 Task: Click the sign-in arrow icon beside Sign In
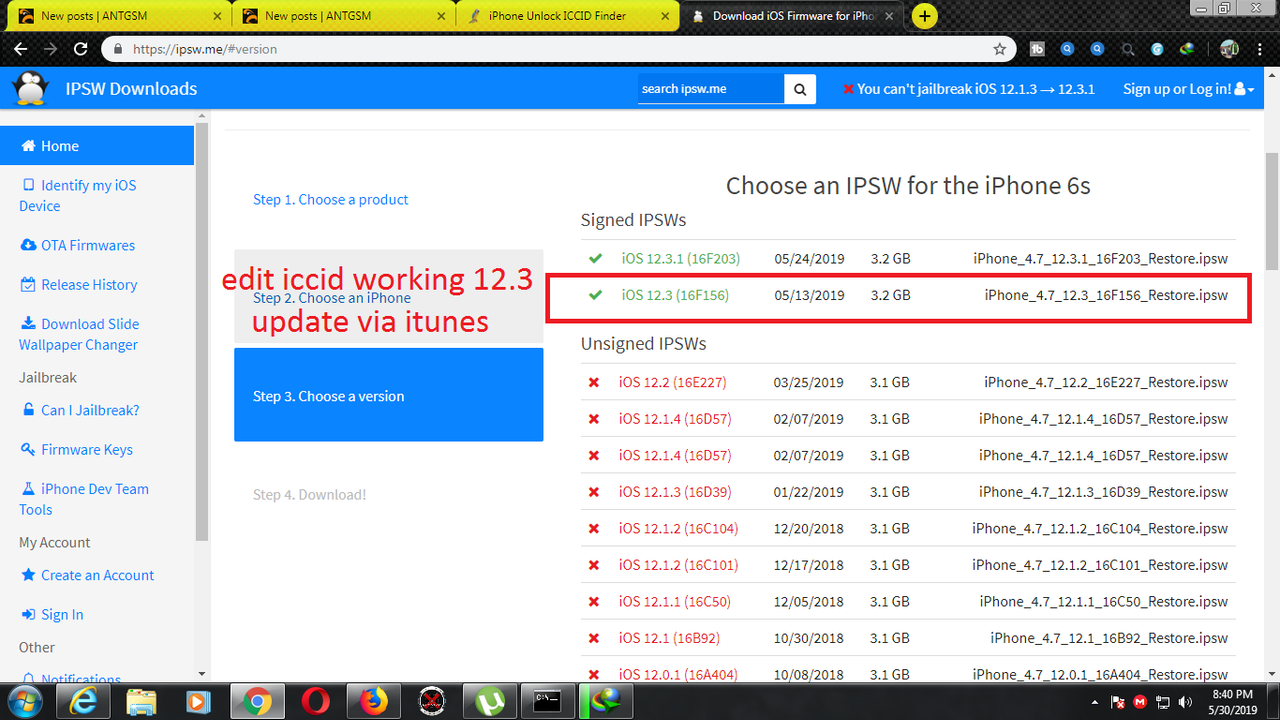(28, 615)
